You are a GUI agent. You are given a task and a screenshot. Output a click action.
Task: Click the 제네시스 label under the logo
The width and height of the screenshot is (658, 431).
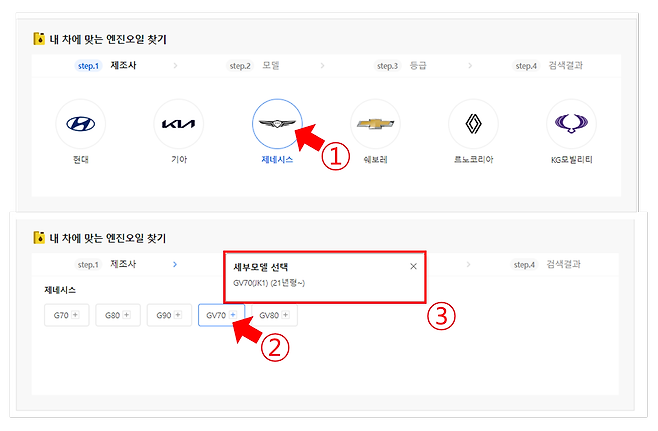(x=277, y=159)
